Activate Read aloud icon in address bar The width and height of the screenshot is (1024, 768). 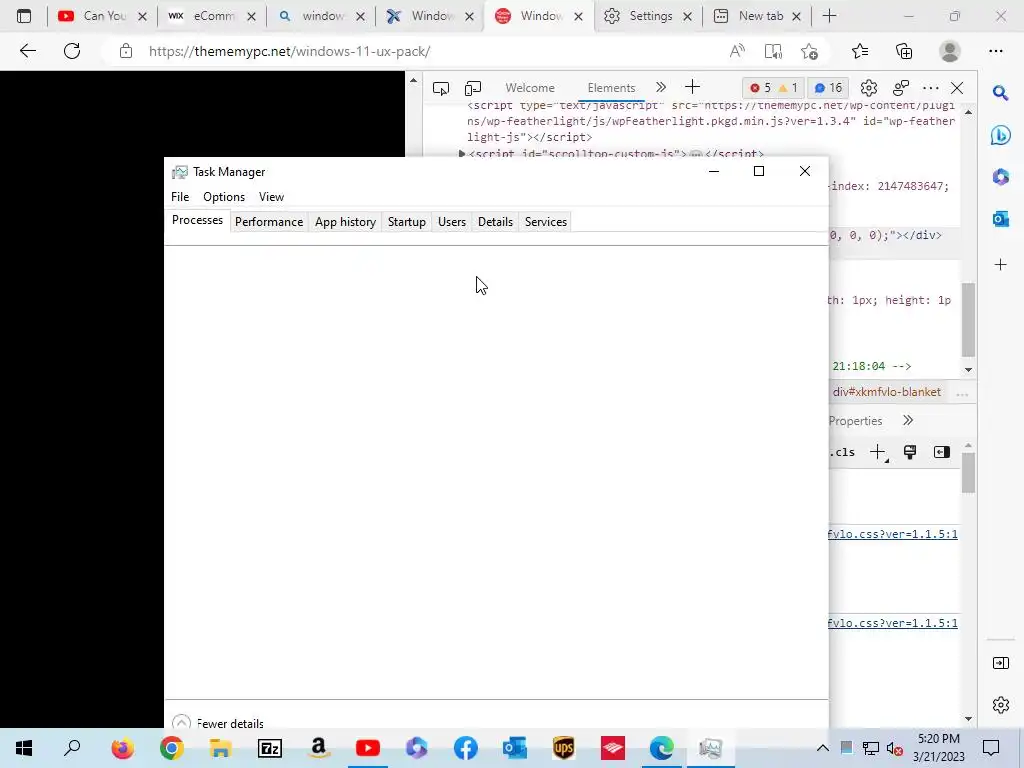737,51
